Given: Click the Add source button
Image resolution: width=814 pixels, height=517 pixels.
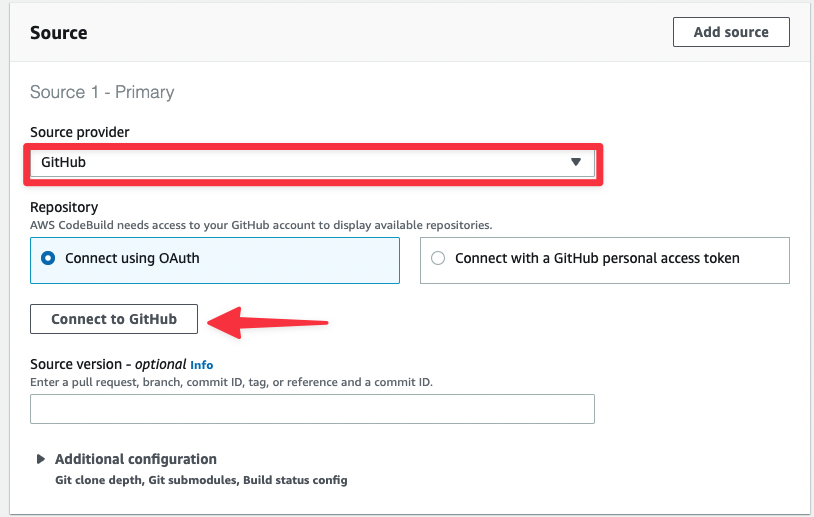Looking at the screenshot, I should click(731, 32).
